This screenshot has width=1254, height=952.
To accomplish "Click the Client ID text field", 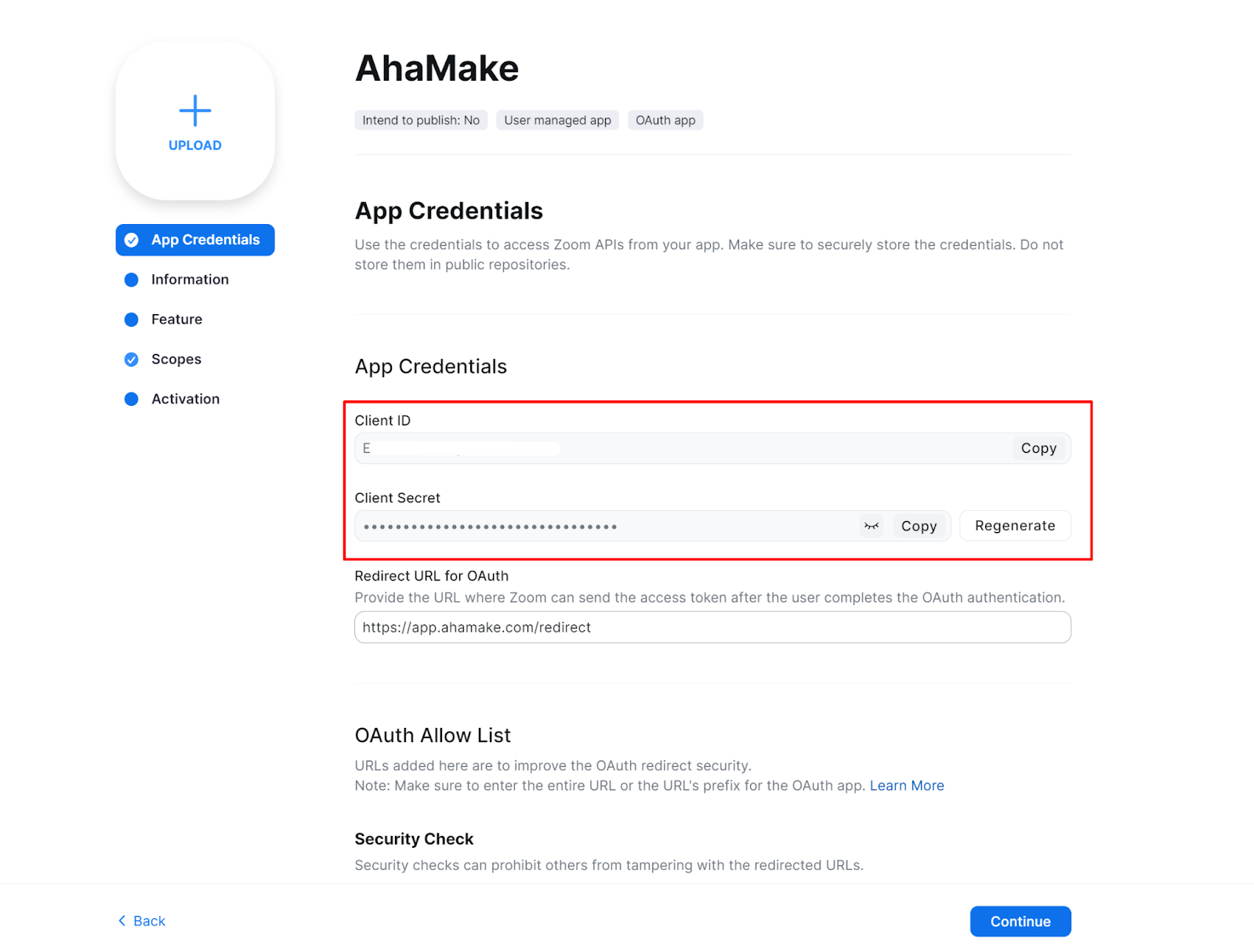I will click(x=682, y=448).
